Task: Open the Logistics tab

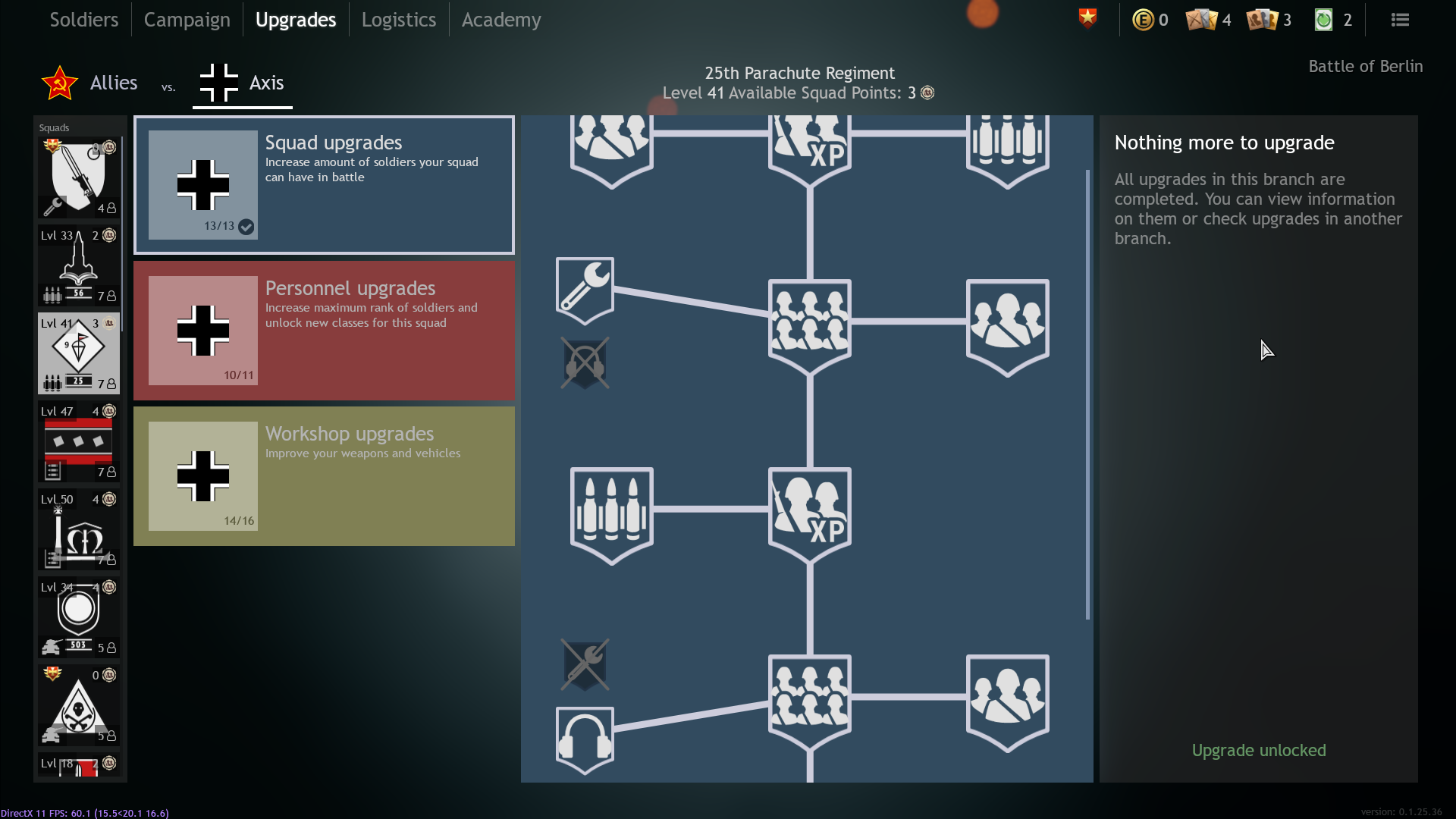Action: (398, 20)
